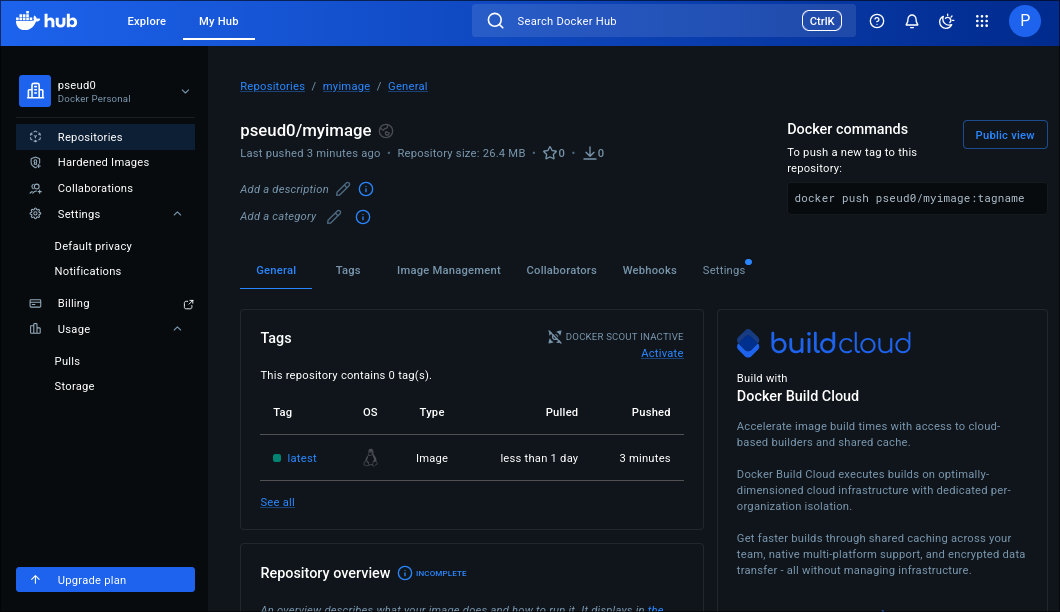Click the Upgrade plan button

(105, 580)
